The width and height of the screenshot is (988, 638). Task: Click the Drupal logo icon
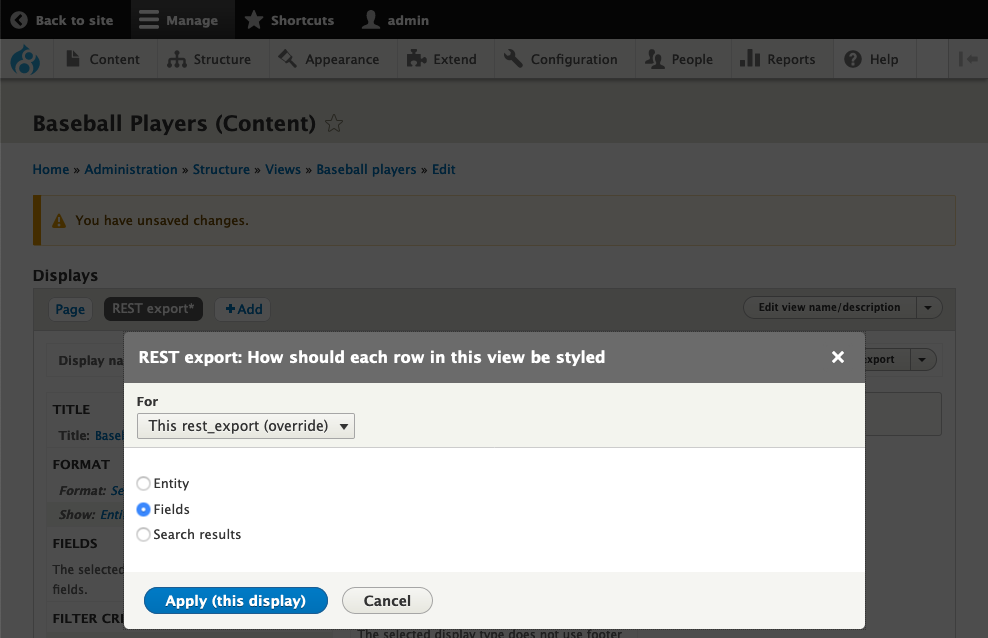[x=25, y=60]
